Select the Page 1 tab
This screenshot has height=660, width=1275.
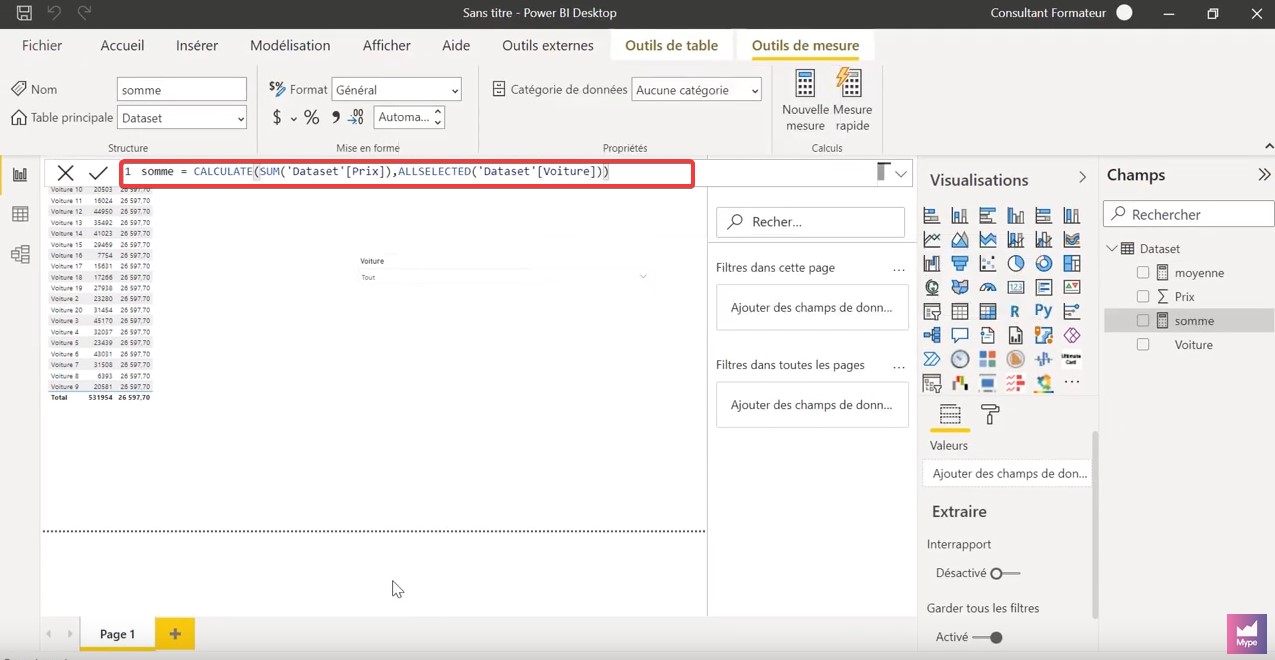117,634
